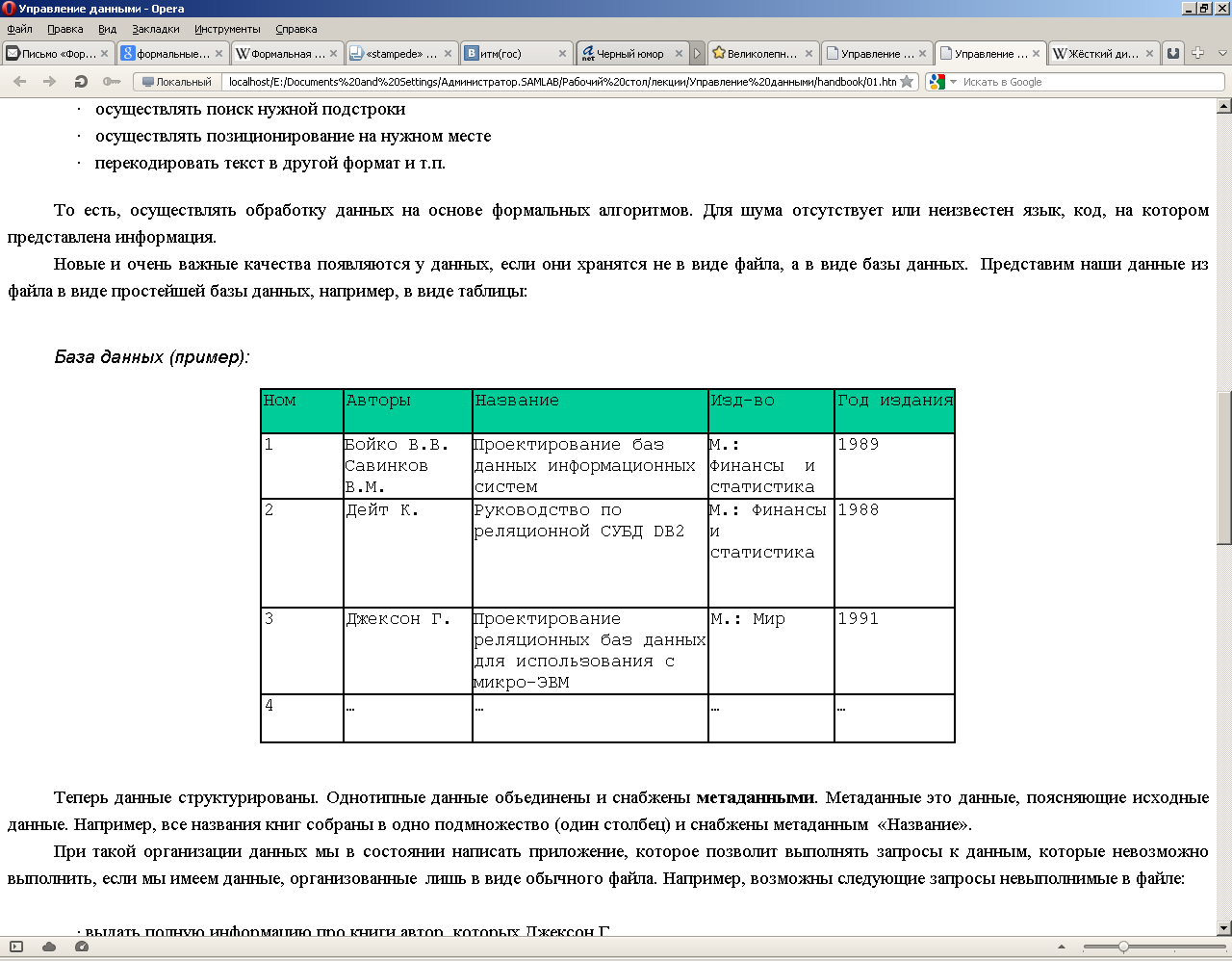Open Opera Link cloud icon
Screen dimensions: 1232x961
(x=49, y=948)
